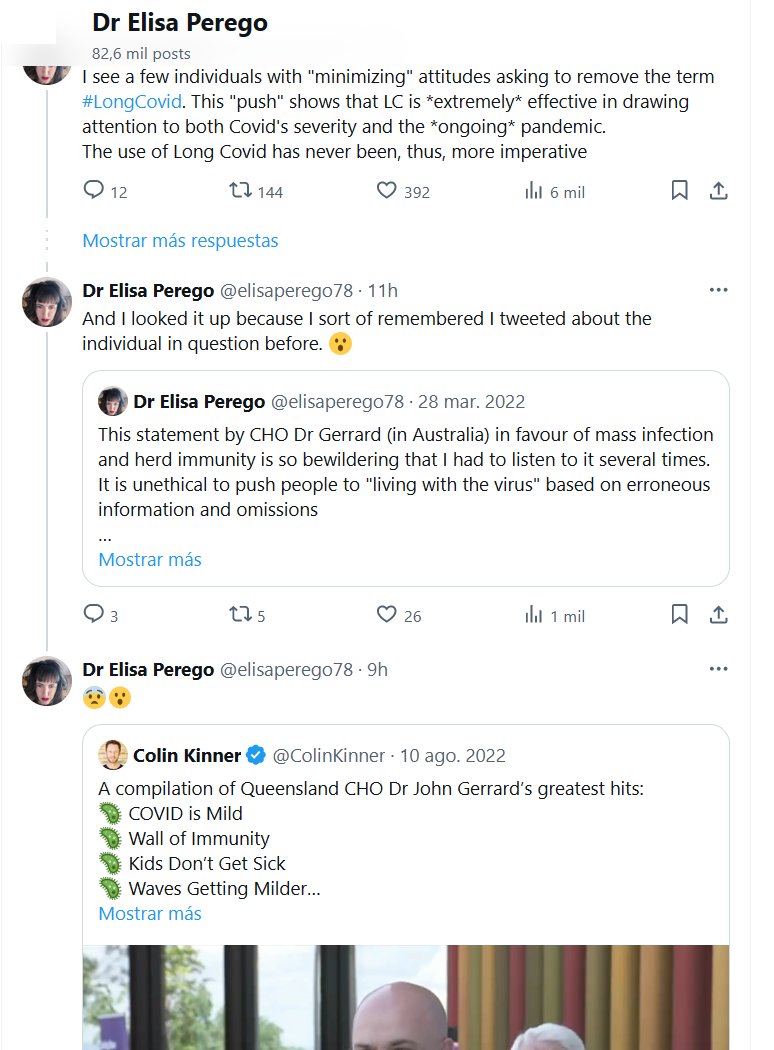Open more options for the 11h tweet
The width and height of the screenshot is (774, 1050).
(718, 290)
